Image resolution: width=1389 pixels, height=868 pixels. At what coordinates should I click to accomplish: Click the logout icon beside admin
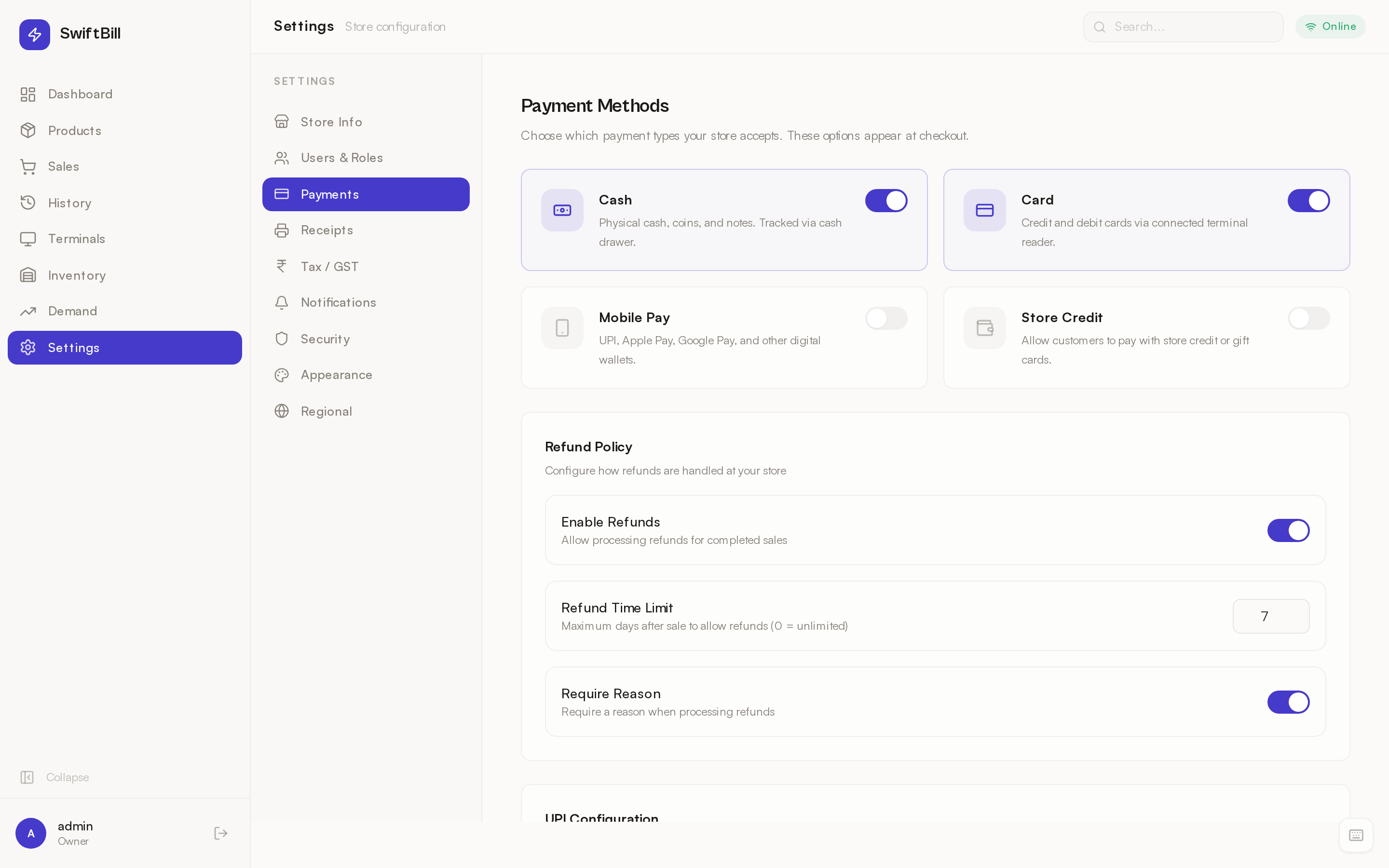pos(221,833)
